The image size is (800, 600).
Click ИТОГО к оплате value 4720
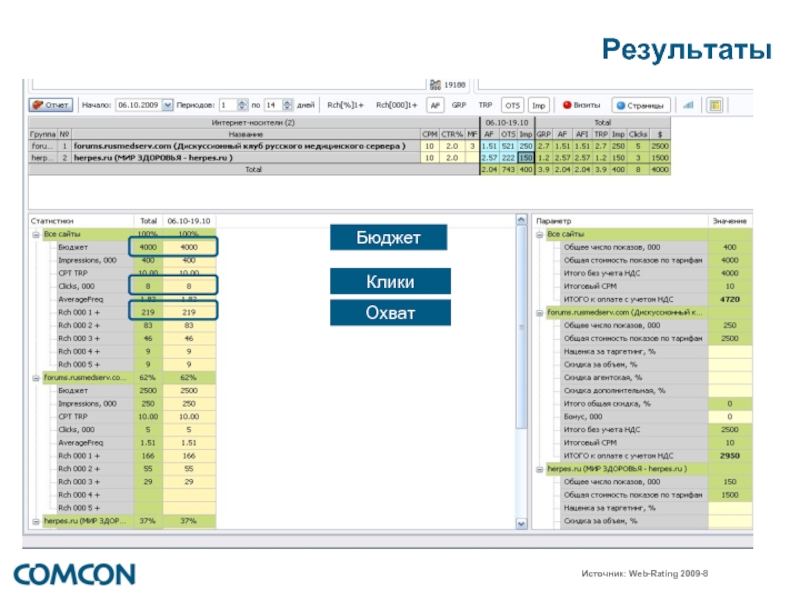pos(730,299)
